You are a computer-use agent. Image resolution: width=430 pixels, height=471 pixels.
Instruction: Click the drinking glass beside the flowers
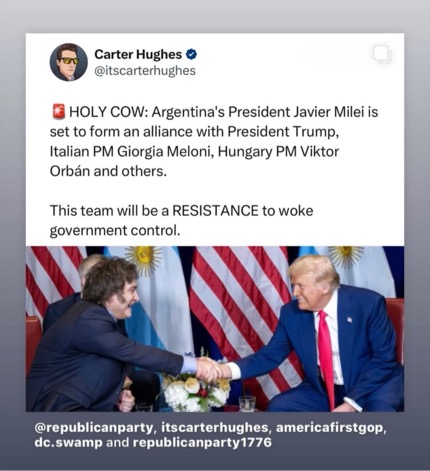coord(247,403)
